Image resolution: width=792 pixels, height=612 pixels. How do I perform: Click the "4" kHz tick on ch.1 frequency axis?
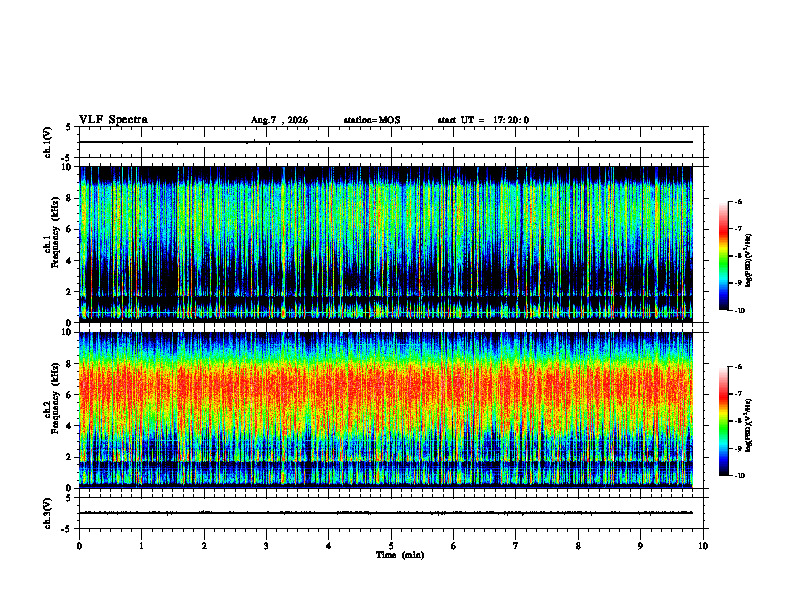[70, 261]
